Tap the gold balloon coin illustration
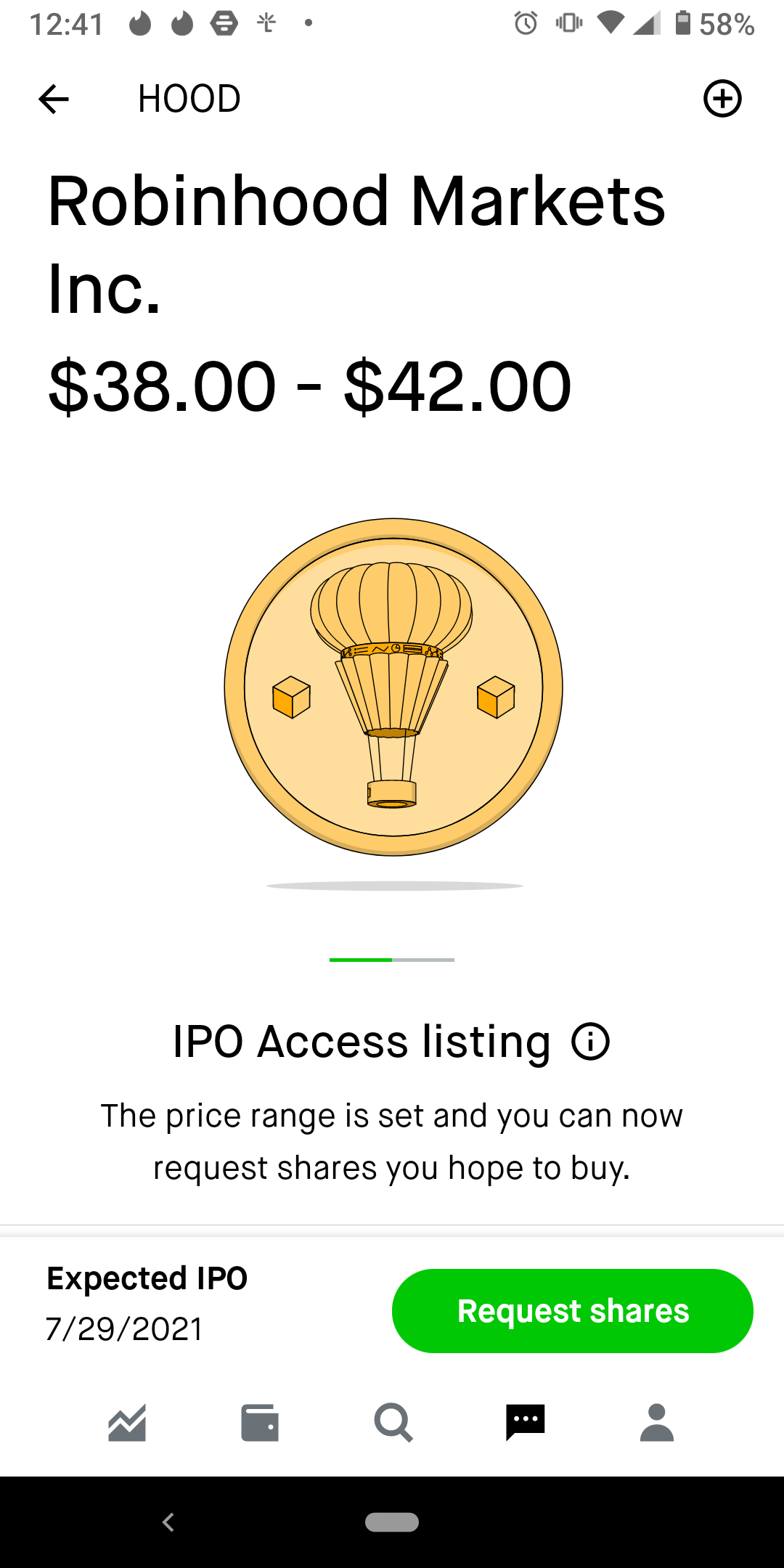Screen dimensions: 784x1568 tap(393, 687)
